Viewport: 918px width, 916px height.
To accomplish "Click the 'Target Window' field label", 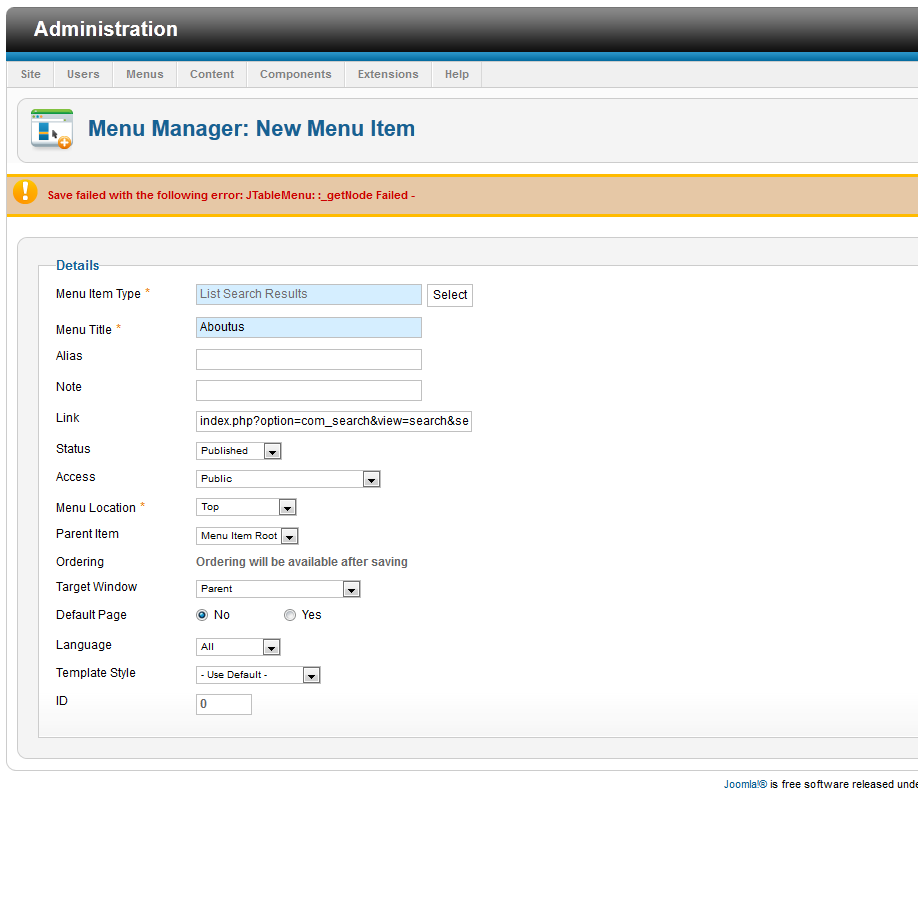I will click(x=96, y=587).
